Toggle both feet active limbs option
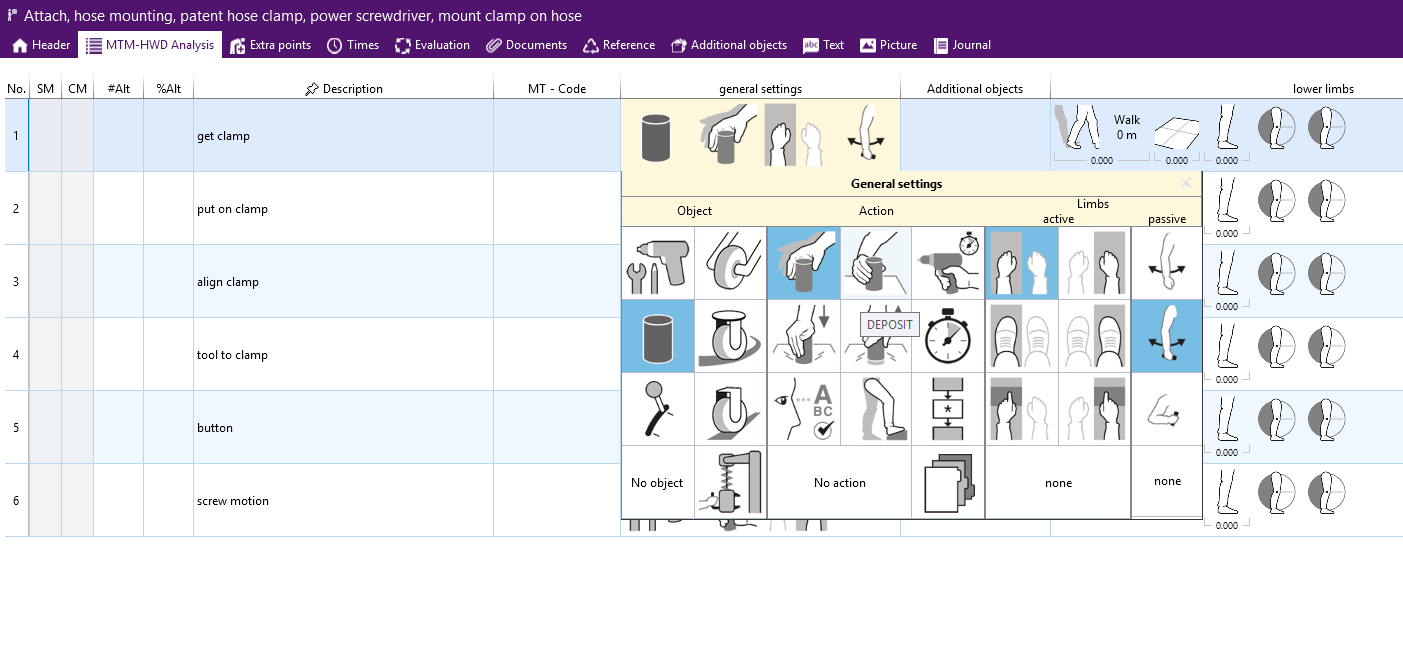 coord(1021,336)
